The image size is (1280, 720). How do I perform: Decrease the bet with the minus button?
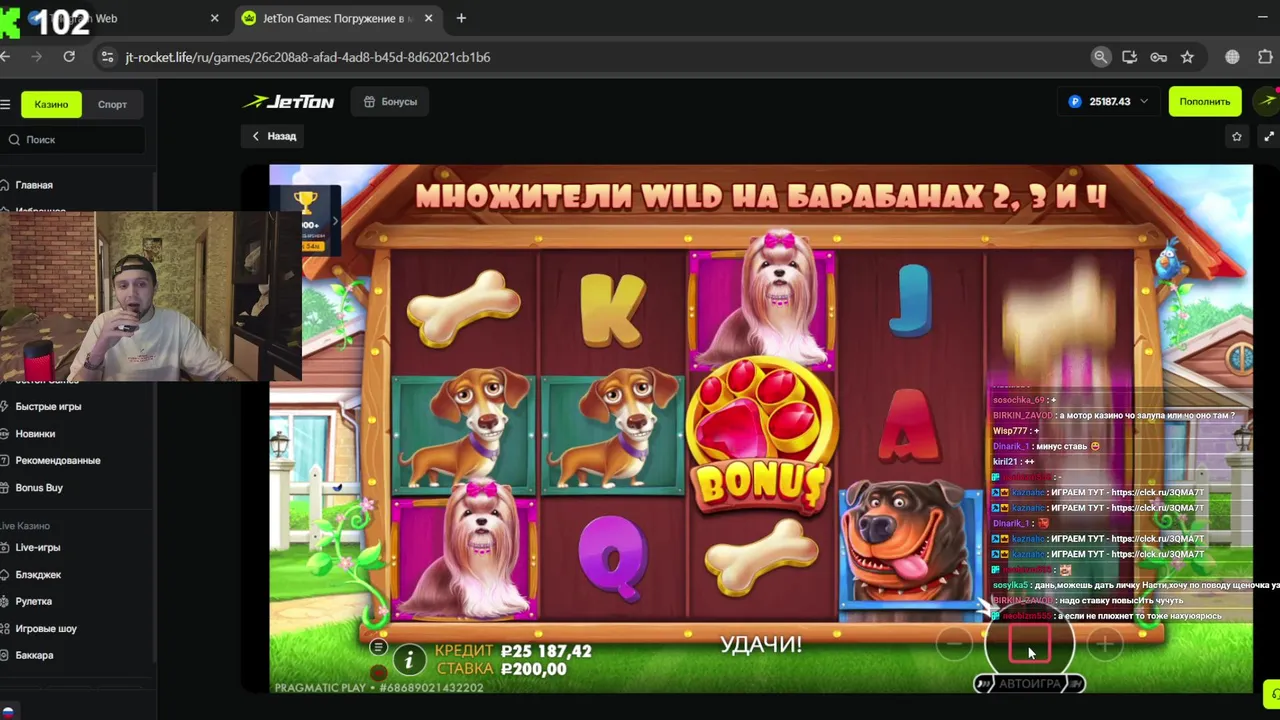pos(954,645)
